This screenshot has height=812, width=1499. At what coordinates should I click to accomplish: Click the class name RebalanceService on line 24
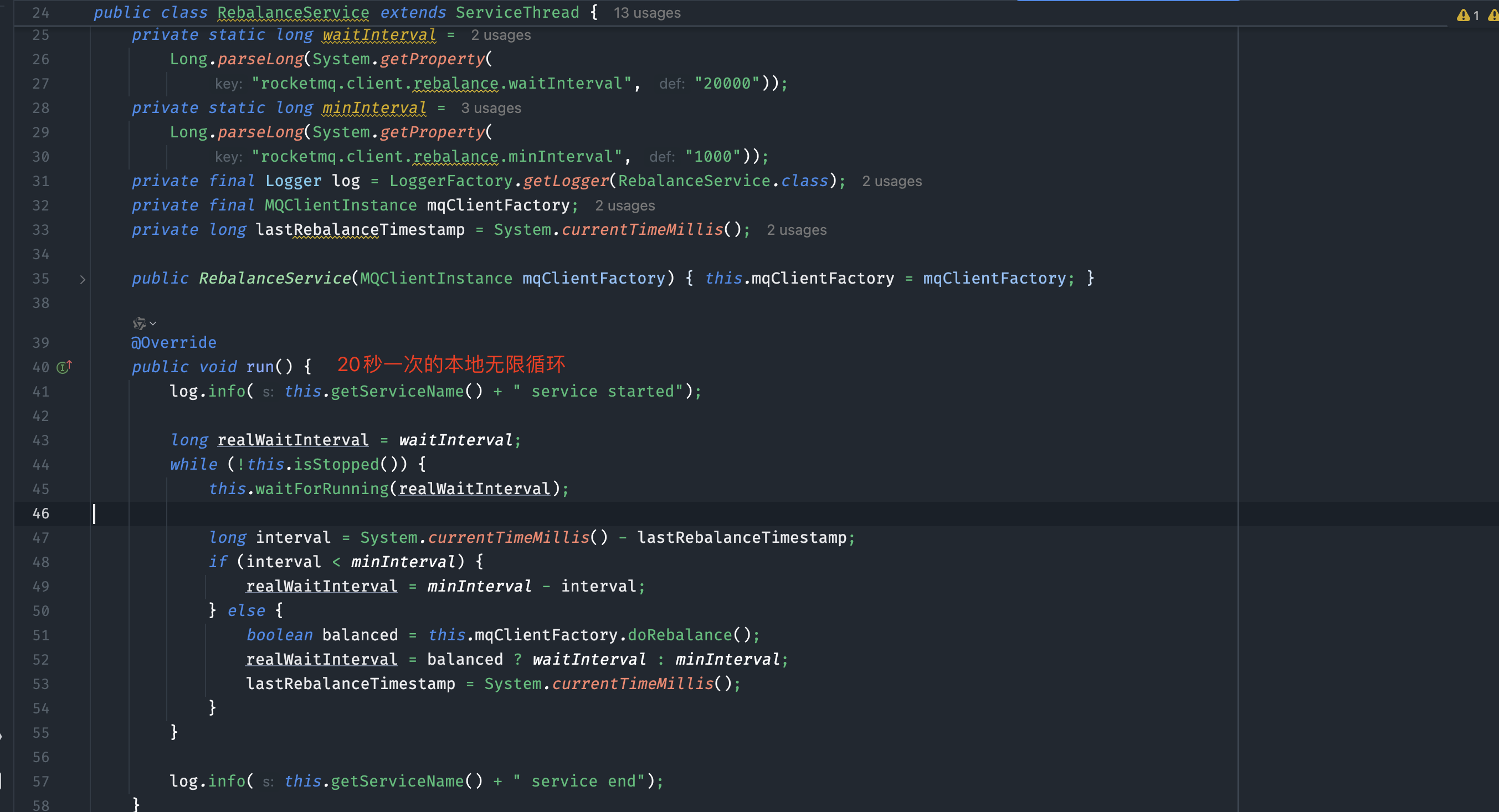click(x=293, y=13)
